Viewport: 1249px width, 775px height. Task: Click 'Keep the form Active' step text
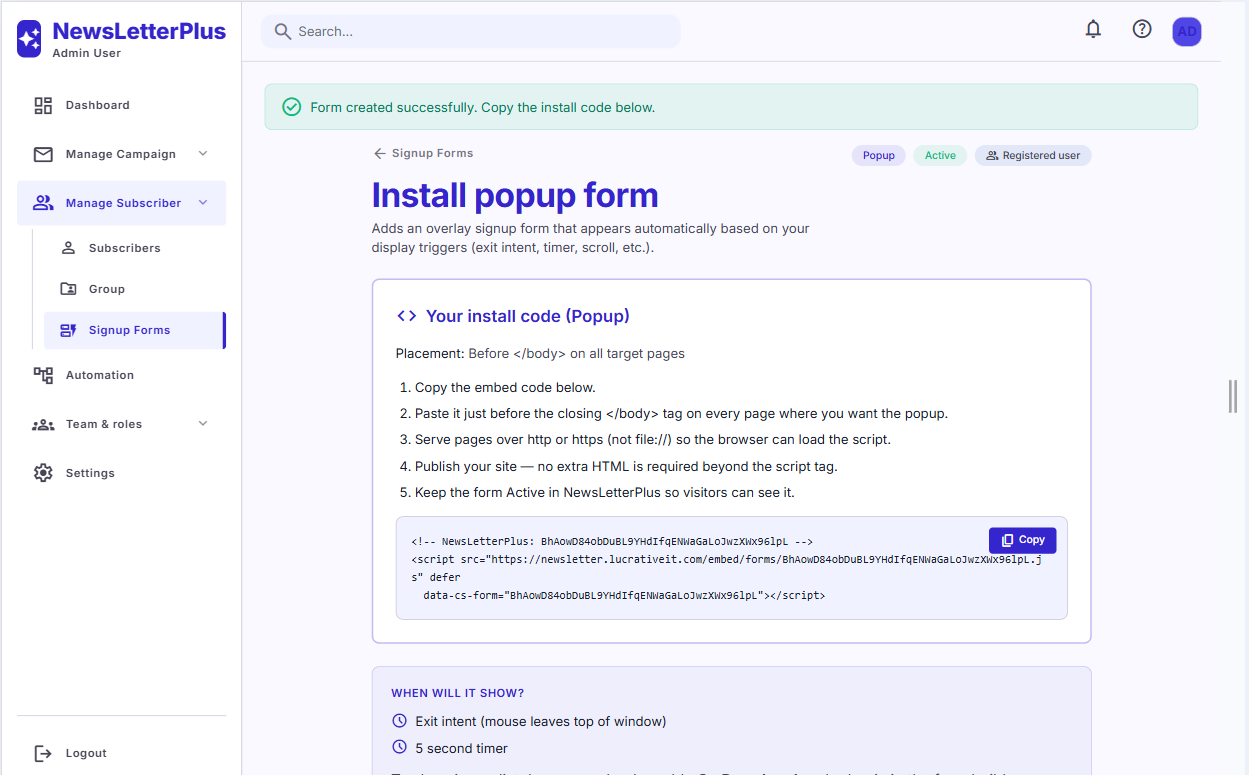pyautogui.click(x=605, y=492)
